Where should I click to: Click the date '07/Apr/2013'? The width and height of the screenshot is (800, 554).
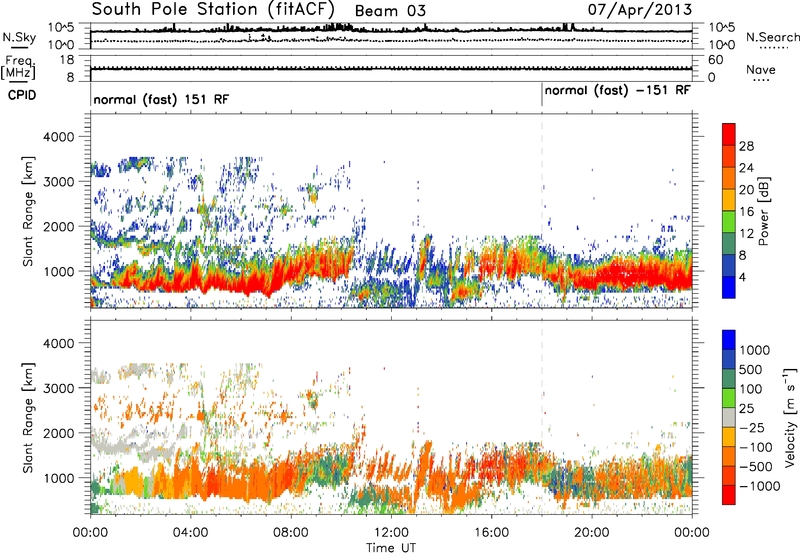[640, 9]
